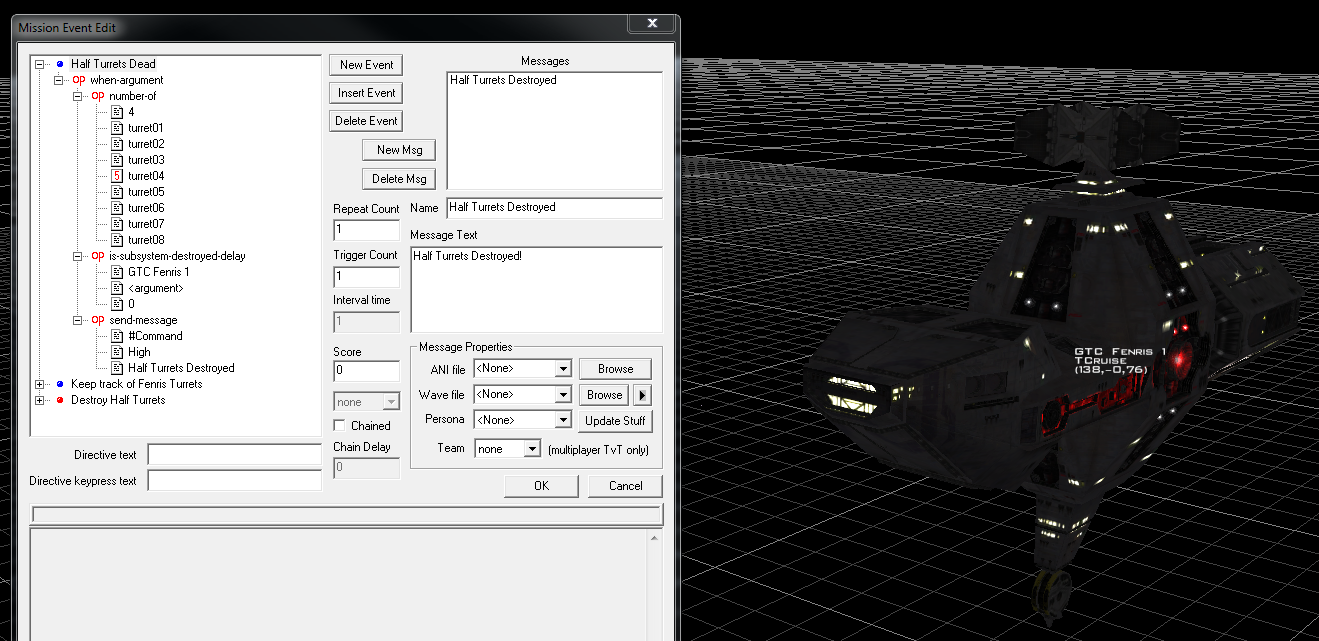Toggle the Chained checkbox

(339, 426)
